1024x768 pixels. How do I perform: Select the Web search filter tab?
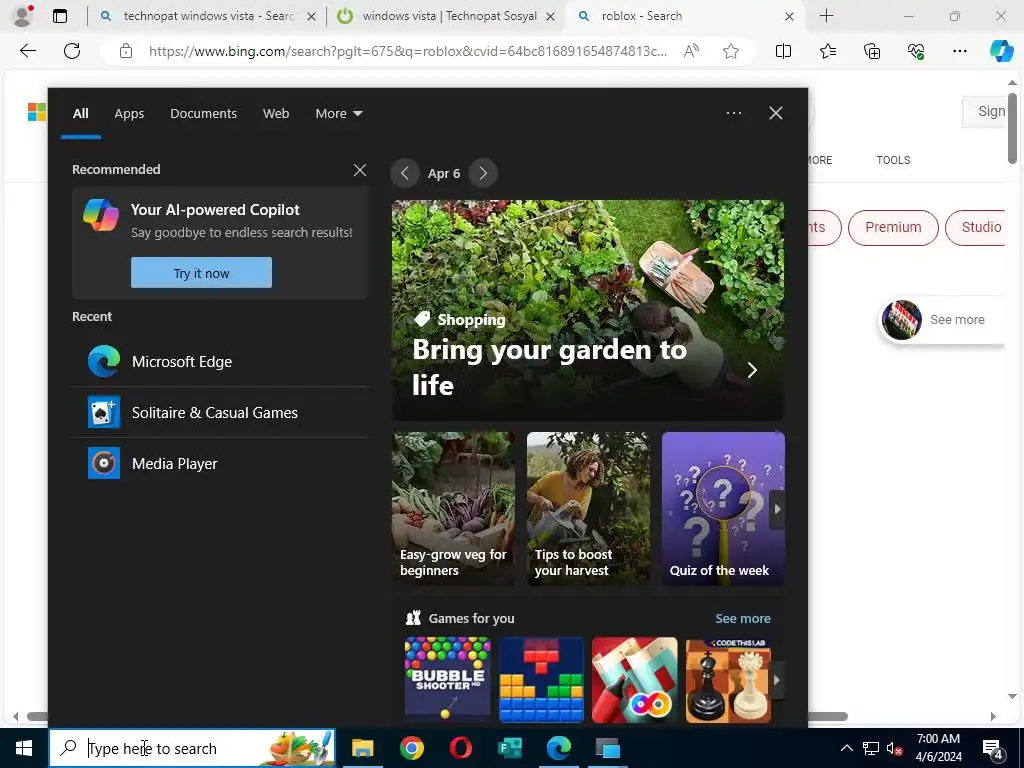tap(276, 114)
